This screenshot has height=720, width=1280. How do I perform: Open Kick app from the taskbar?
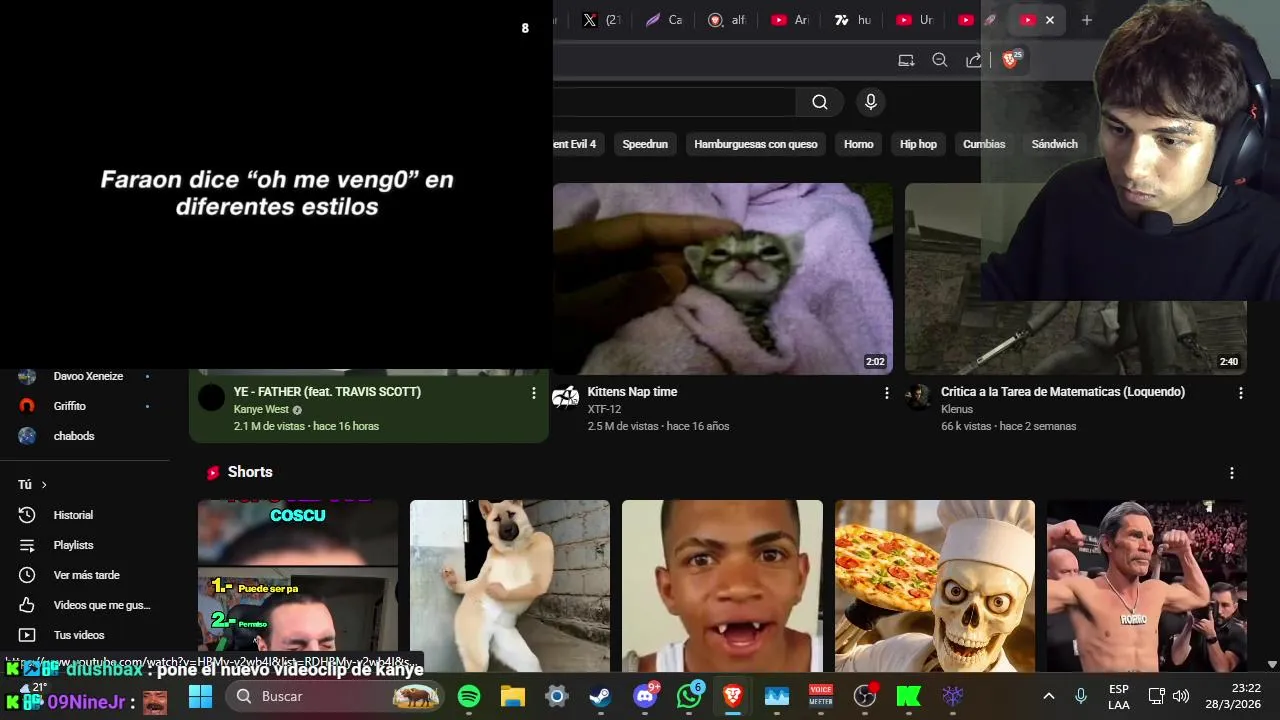(909, 696)
